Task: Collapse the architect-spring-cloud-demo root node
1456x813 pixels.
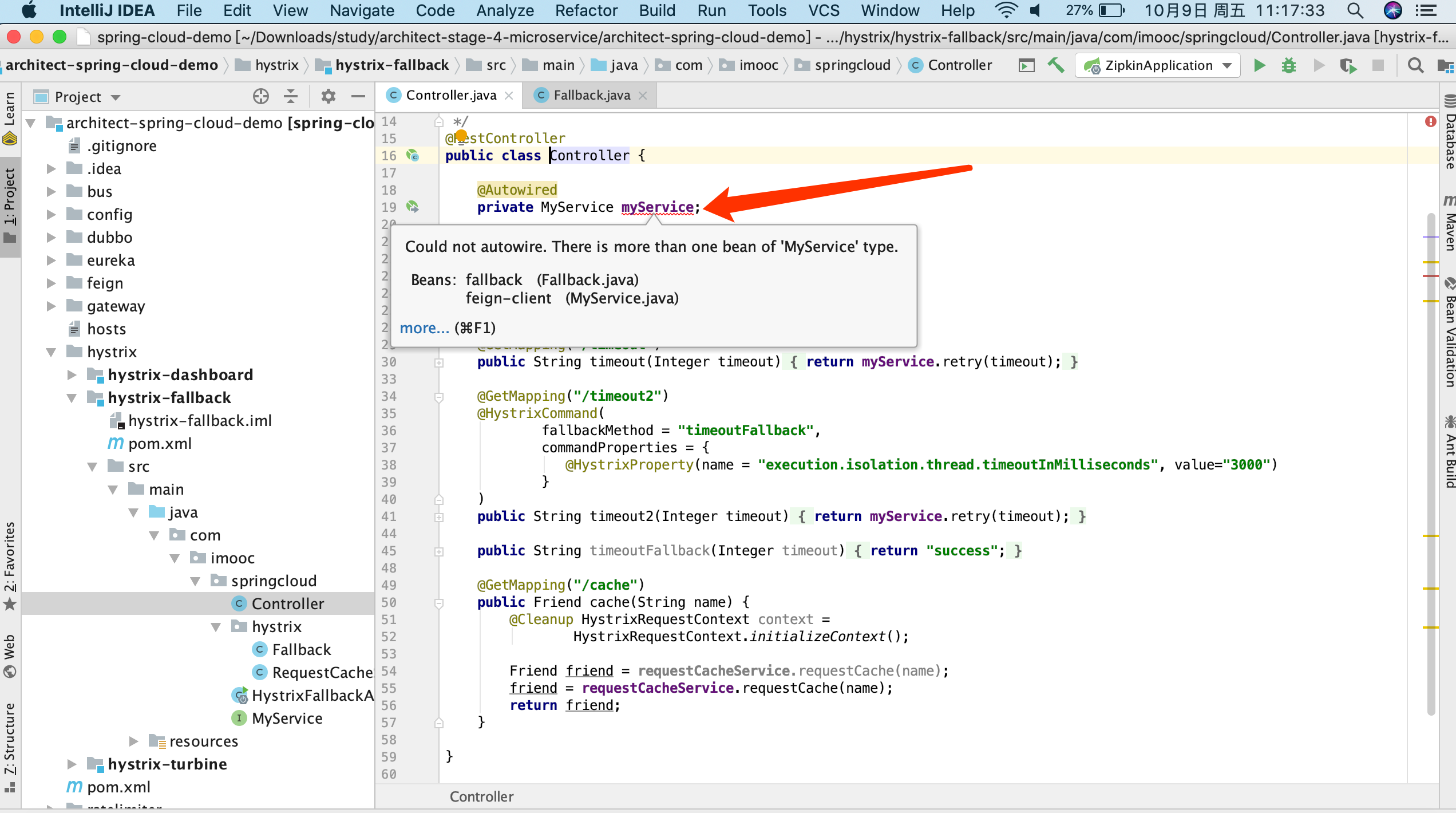Action: click(31, 123)
